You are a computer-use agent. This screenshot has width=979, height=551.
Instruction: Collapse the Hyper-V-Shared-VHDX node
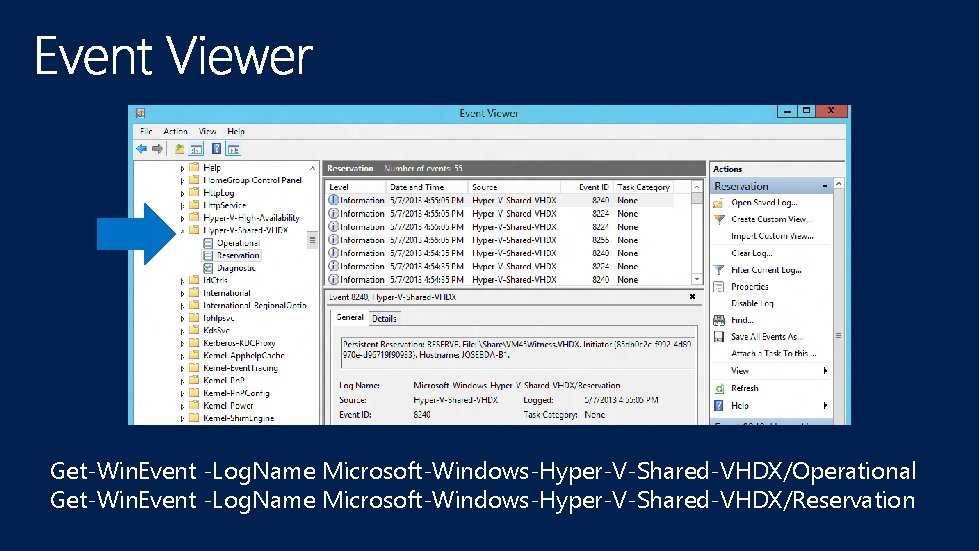[x=182, y=231]
